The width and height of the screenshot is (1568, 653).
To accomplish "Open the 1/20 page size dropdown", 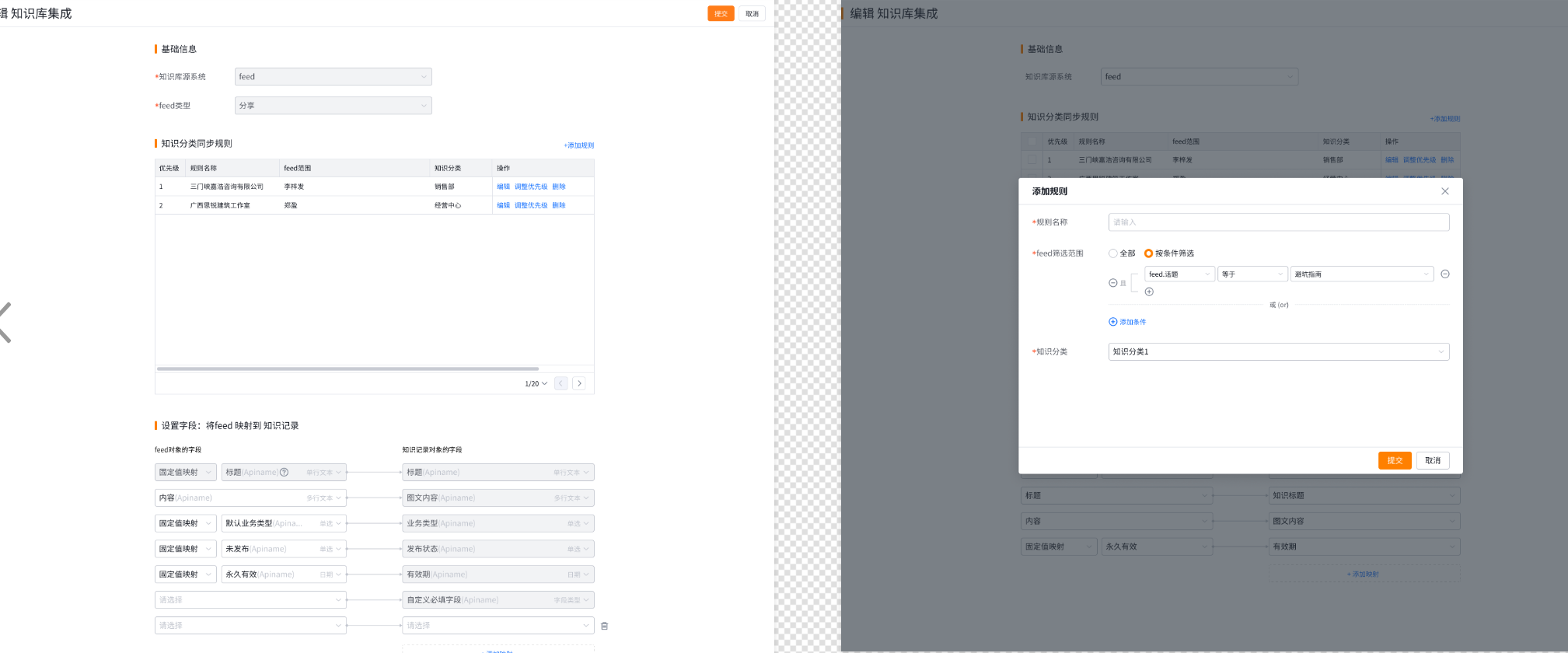I will [x=536, y=383].
